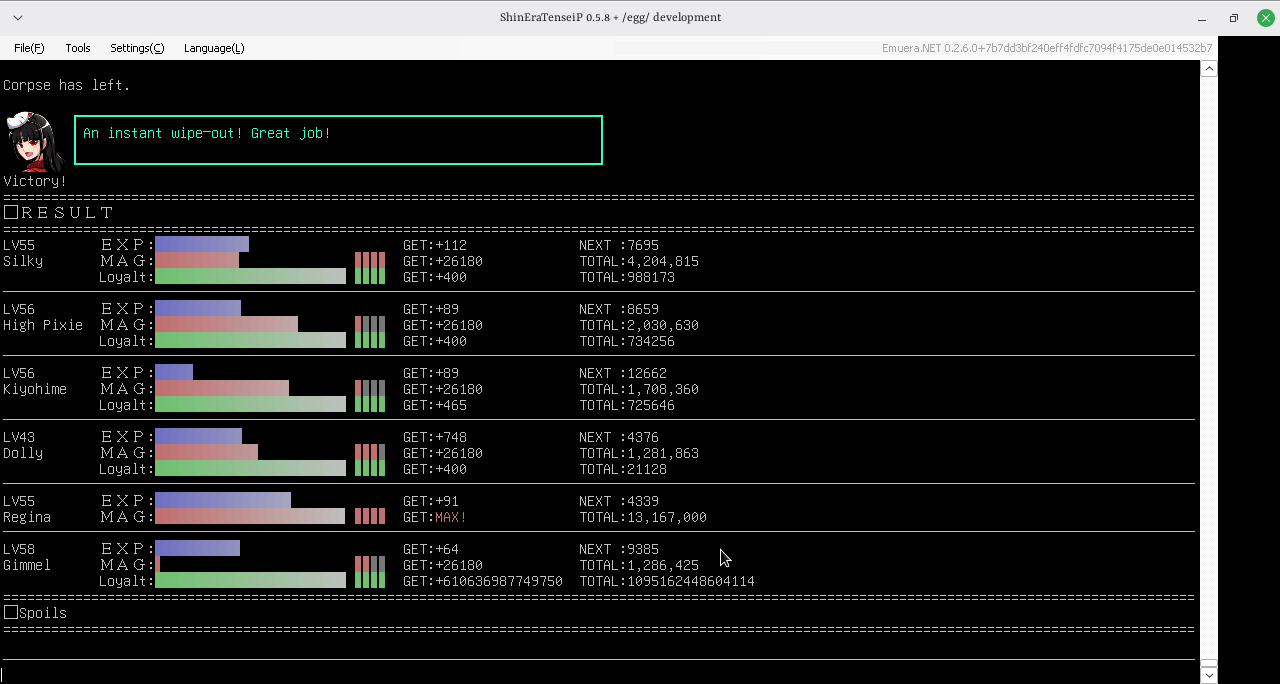Click High Pixie's MAG progress bar
This screenshot has width=1280, height=684.
click(226, 324)
